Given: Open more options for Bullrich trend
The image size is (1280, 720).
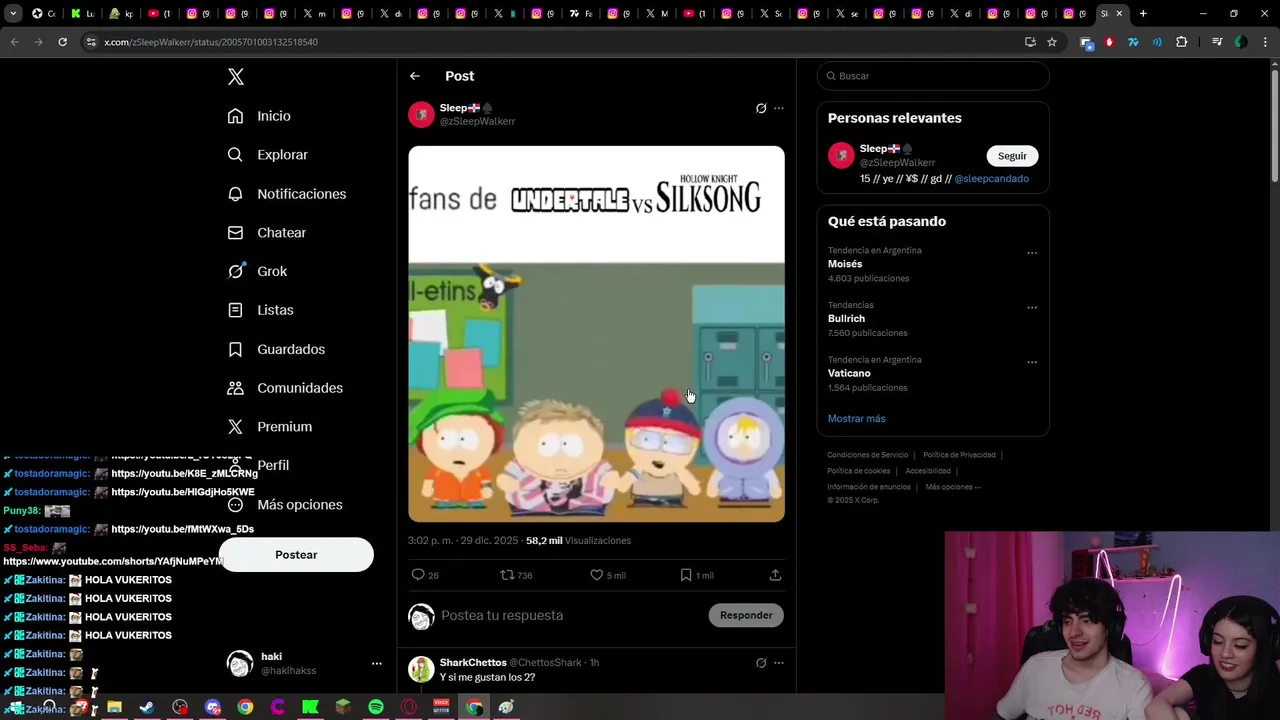Looking at the screenshot, I should (1032, 308).
